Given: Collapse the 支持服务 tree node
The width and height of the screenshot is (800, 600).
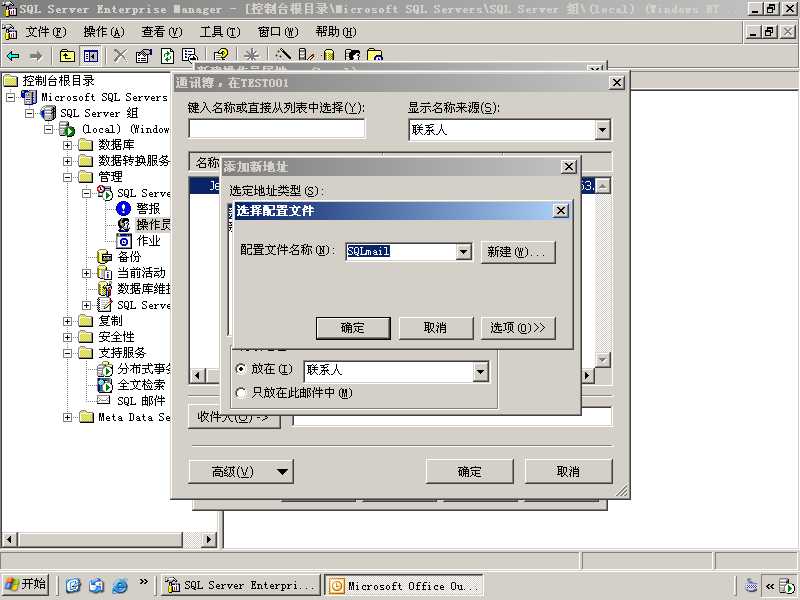Looking at the screenshot, I should (67, 353).
